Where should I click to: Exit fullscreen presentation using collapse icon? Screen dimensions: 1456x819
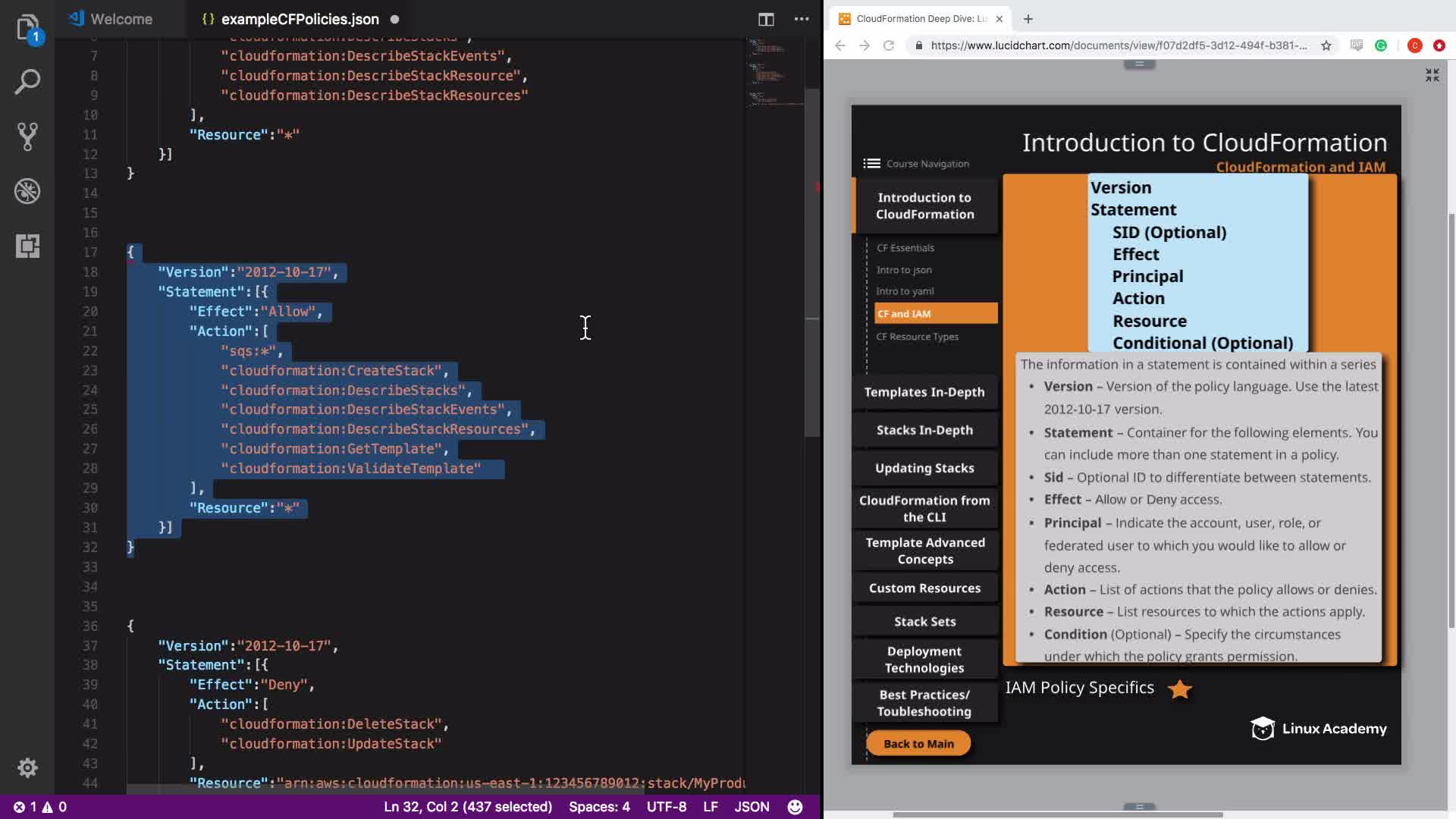(x=1432, y=75)
